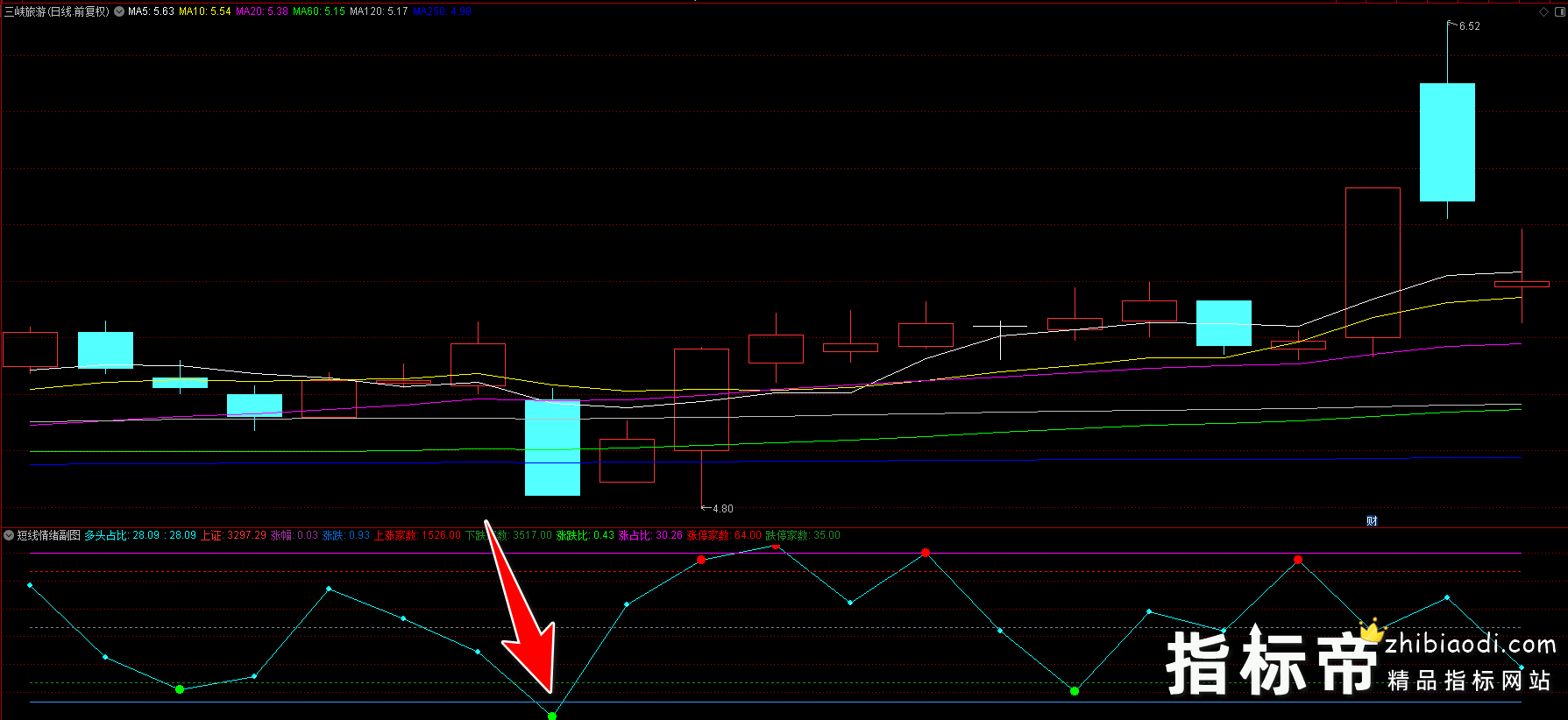
Task: Click the 财 financial marker icon
Action: point(1372,520)
